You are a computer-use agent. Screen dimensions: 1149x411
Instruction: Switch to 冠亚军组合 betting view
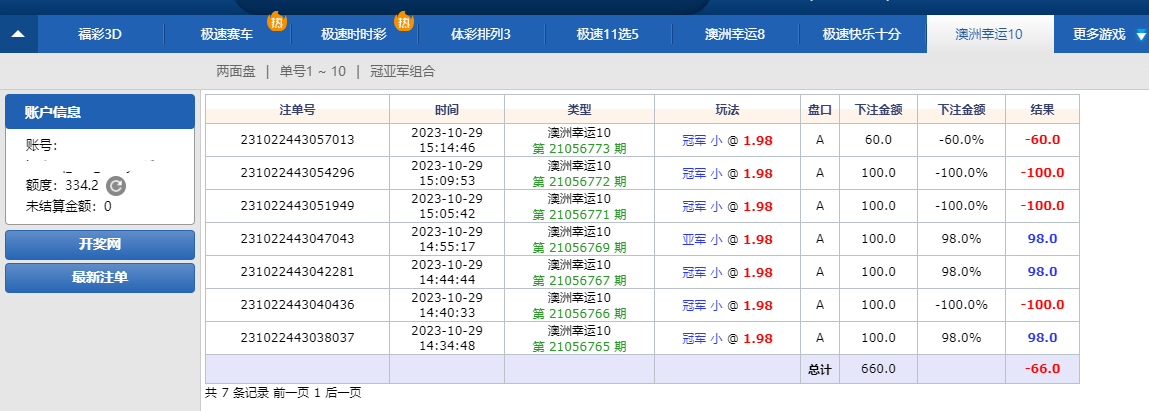click(402, 71)
